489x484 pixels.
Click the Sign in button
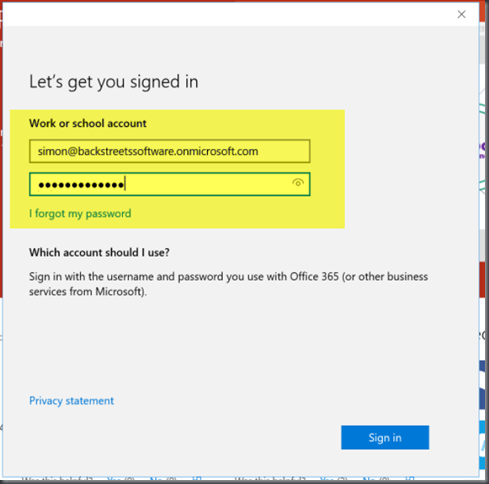point(385,437)
